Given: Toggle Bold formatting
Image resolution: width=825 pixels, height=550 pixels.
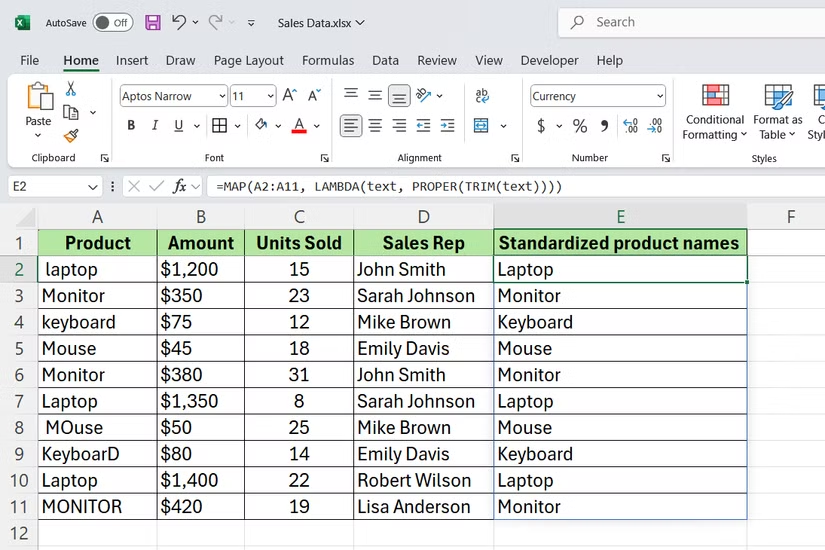Looking at the screenshot, I should pyautogui.click(x=131, y=126).
